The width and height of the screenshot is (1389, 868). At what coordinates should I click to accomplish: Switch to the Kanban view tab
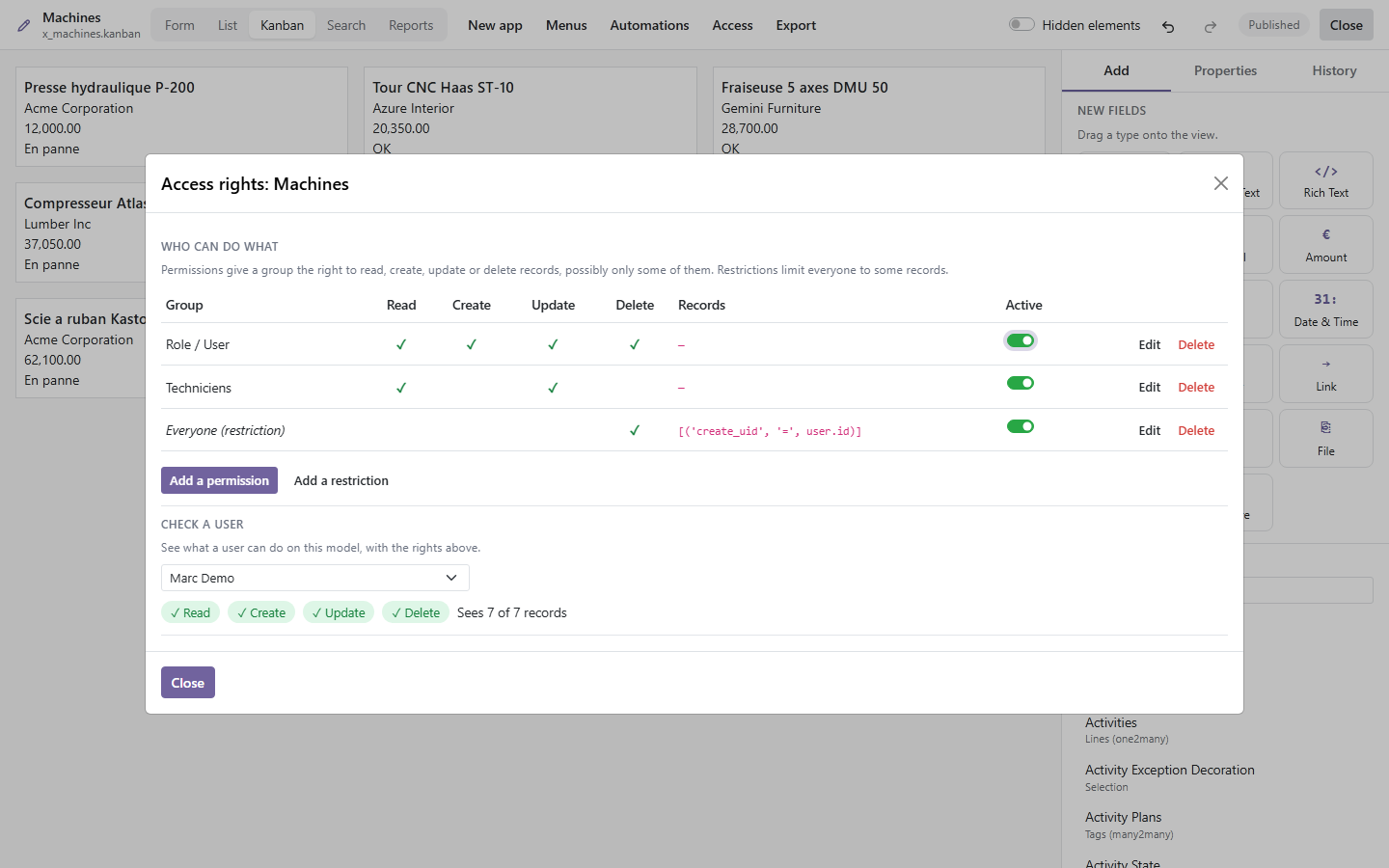pos(282,25)
